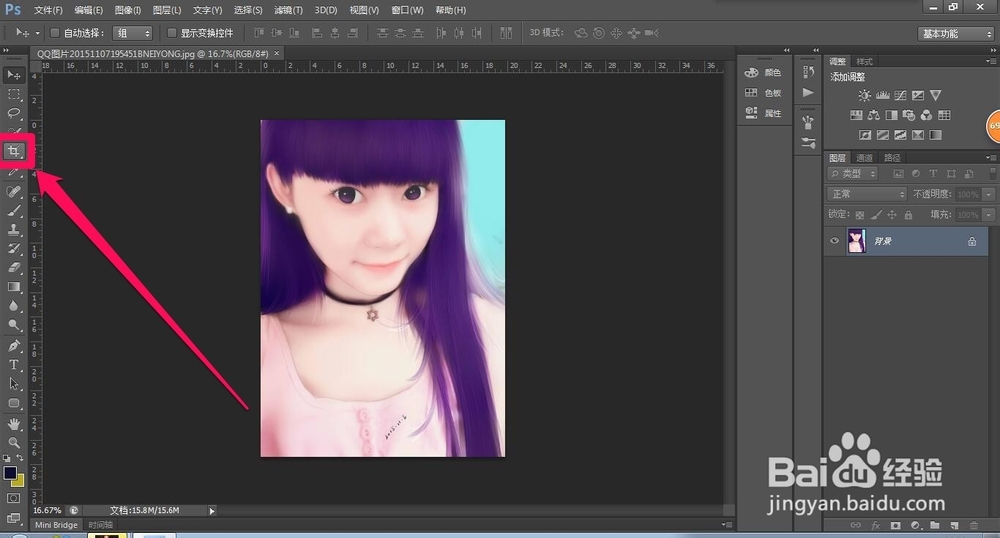Open the 填充 fill dropdown arrow
1000x538 pixels.
click(x=989, y=215)
